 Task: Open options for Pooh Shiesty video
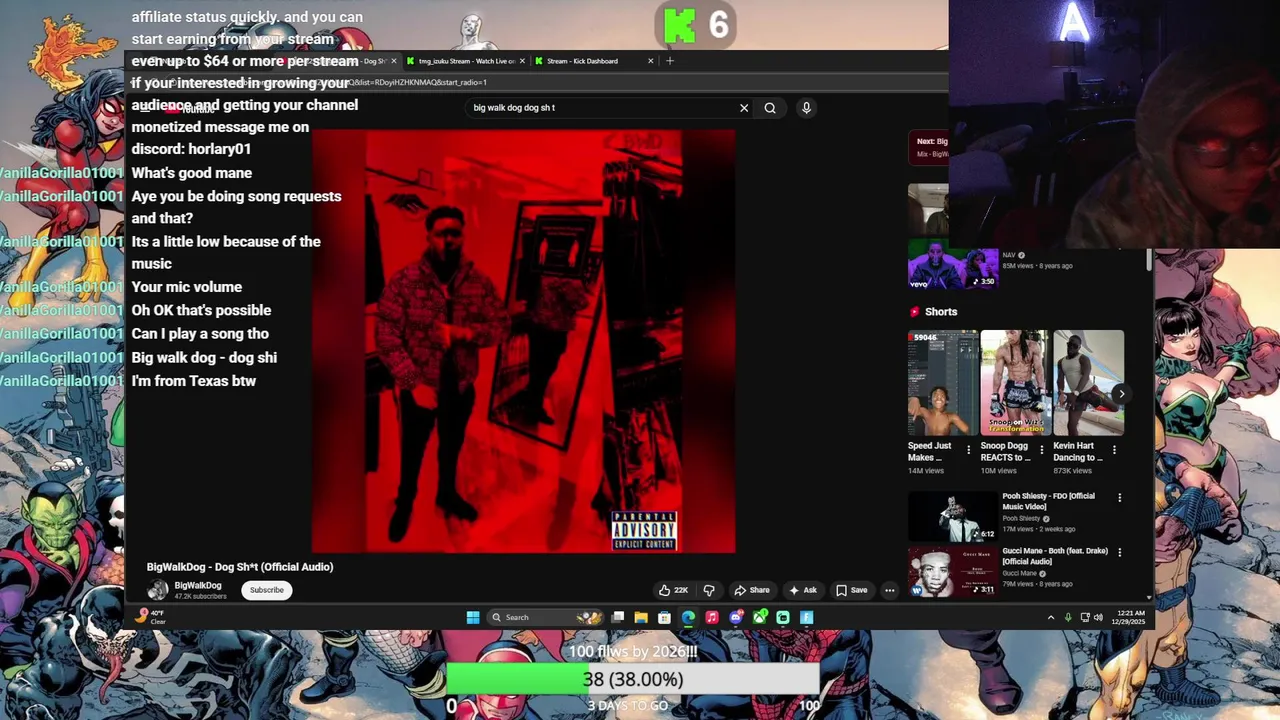[x=1119, y=497]
